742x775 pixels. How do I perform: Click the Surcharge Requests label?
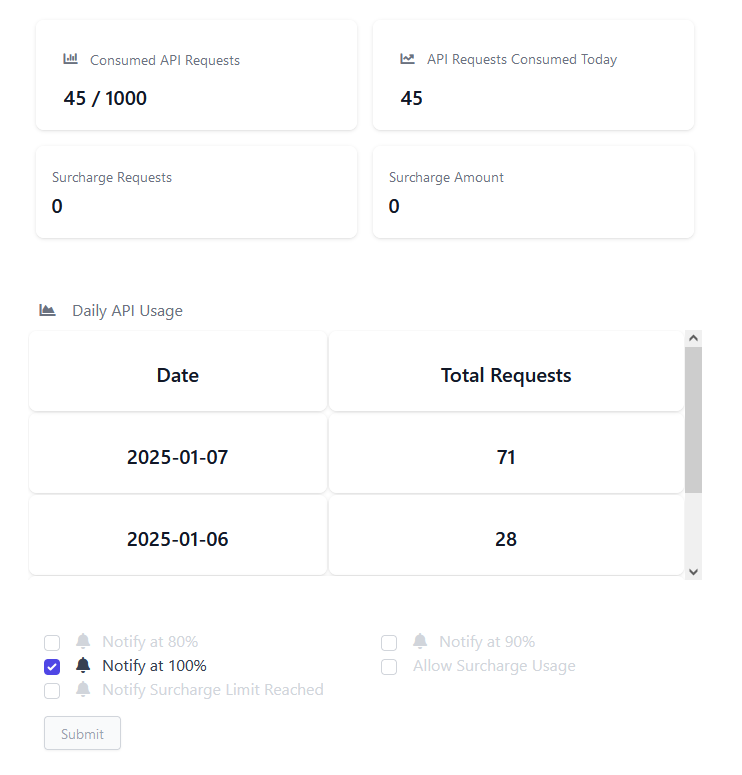[x=112, y=177]
